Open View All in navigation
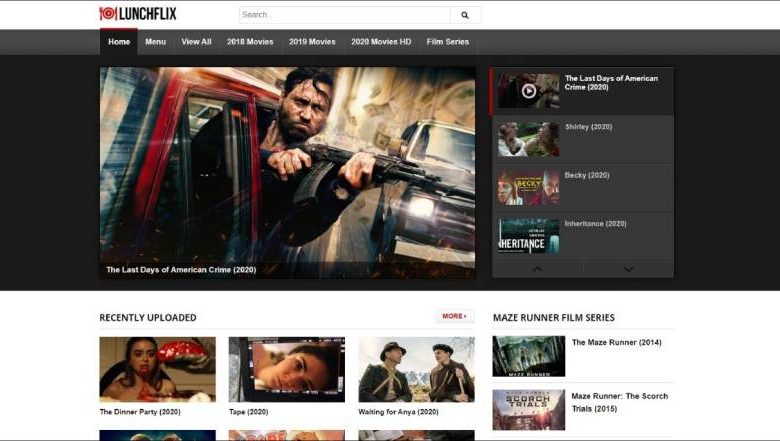Image resolution: width=780 pixels, height=441 pixels. 196,42
